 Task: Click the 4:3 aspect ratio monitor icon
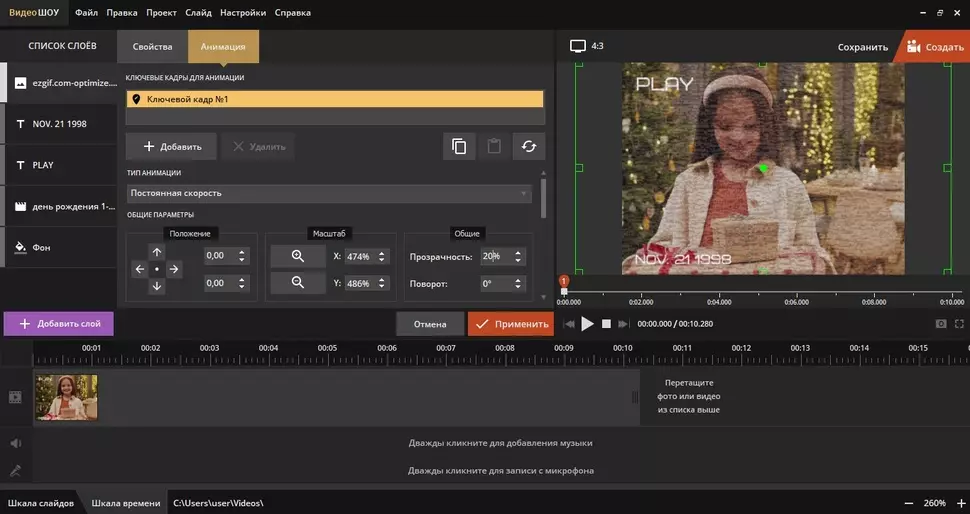[578, 46]
